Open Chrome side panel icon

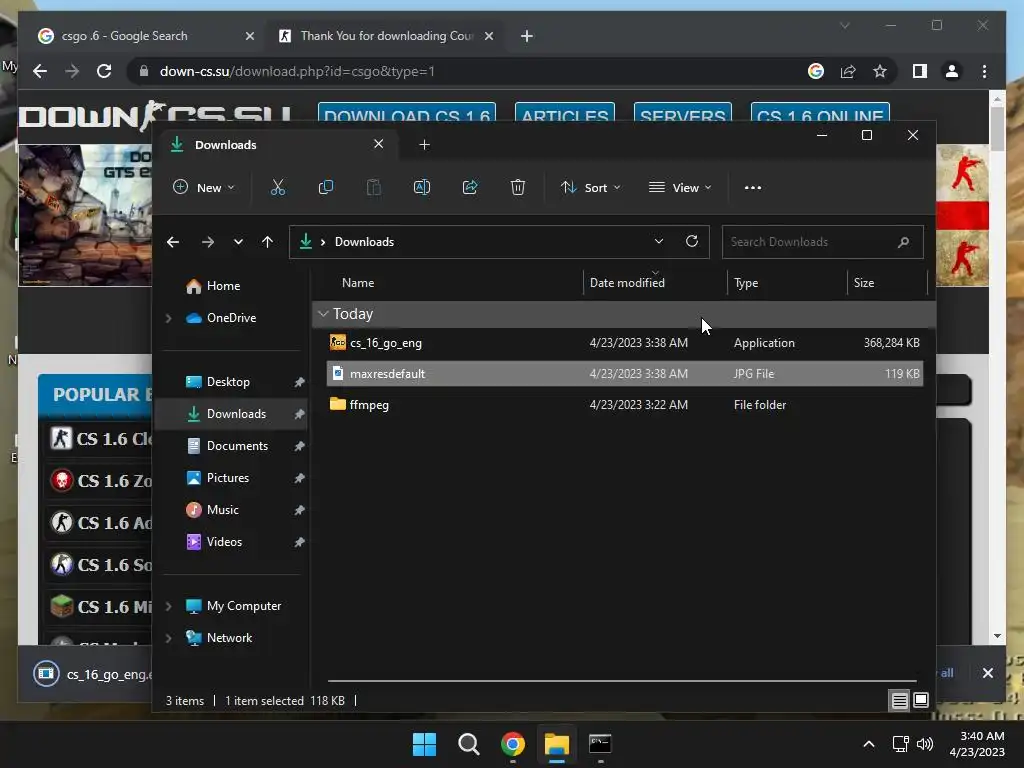pos(920,71)
